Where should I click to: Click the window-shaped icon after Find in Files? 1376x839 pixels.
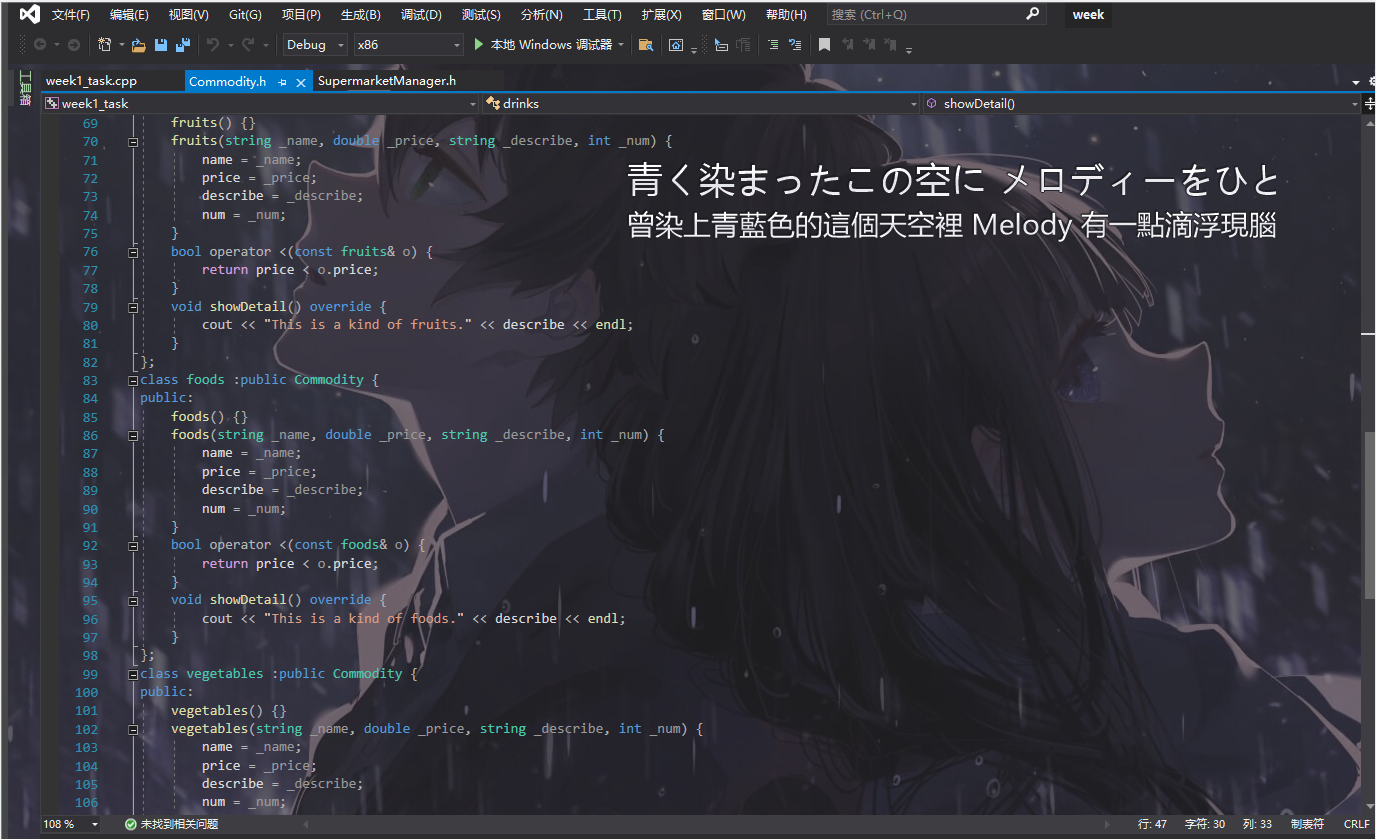[x=676, y=45]
